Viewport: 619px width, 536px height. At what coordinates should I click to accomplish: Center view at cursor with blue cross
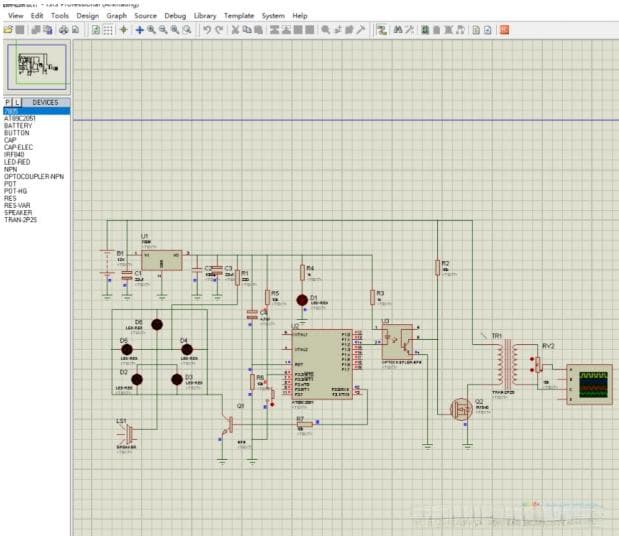click(x=139, y=30)
